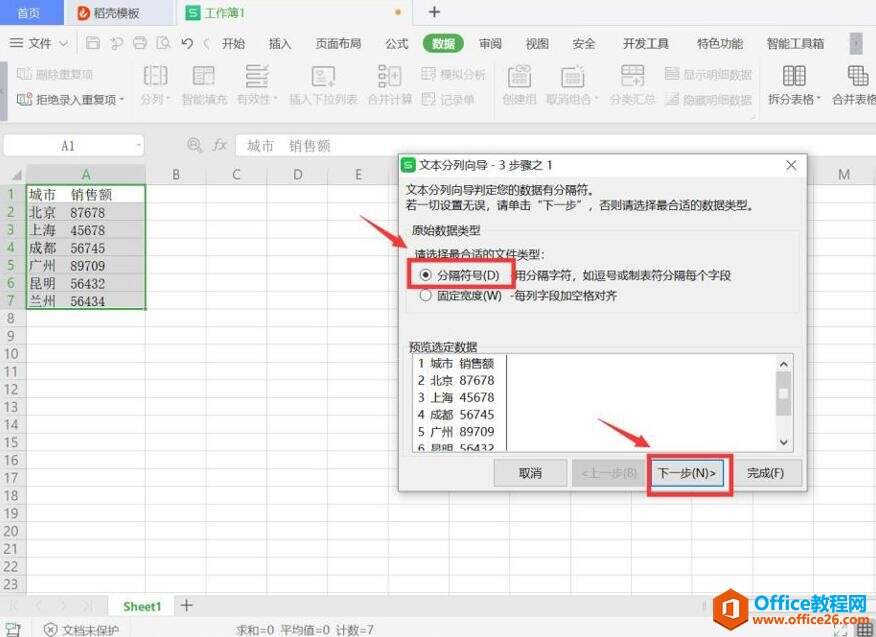
Task: Add a new document tab with plus
Action: tap(434, 12)
